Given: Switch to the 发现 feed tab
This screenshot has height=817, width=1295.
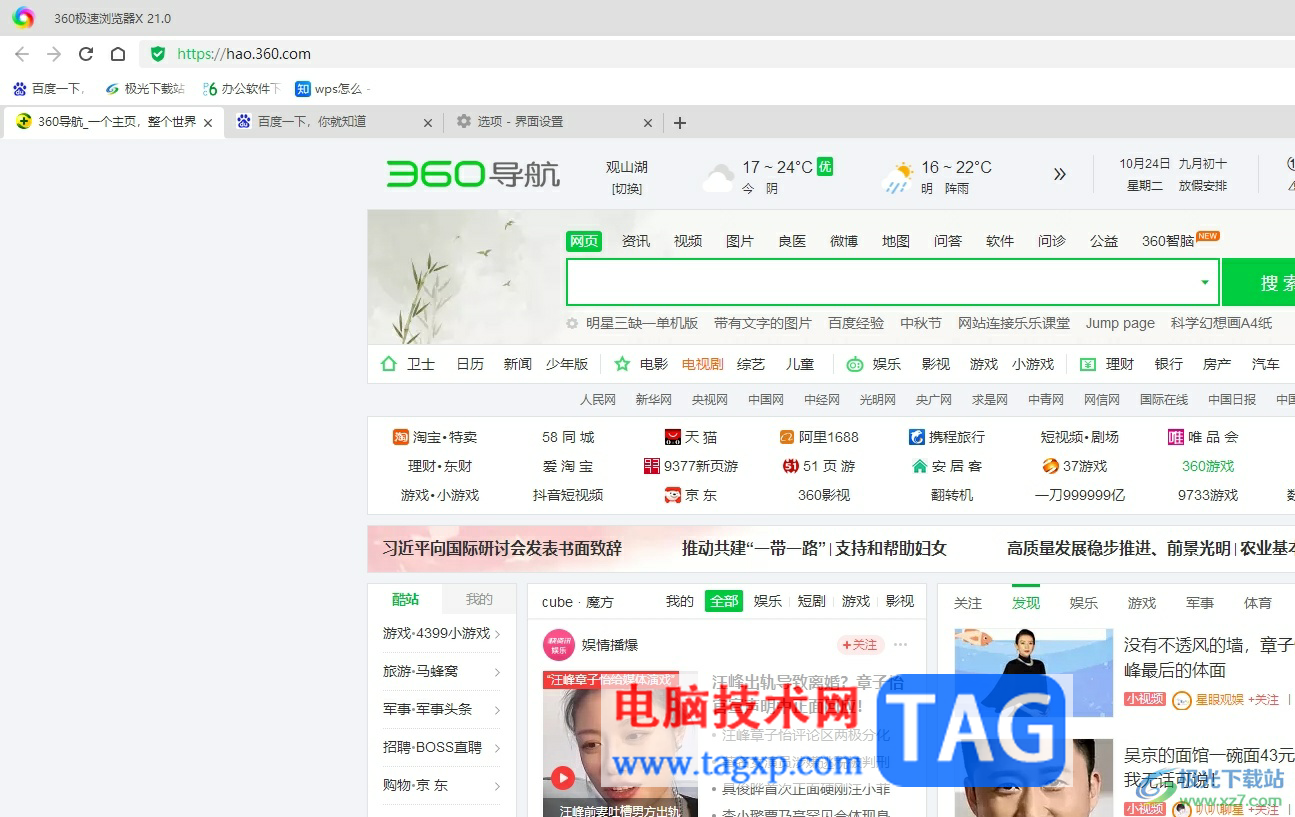Looking at the screenshot, I should [1026, 603].
